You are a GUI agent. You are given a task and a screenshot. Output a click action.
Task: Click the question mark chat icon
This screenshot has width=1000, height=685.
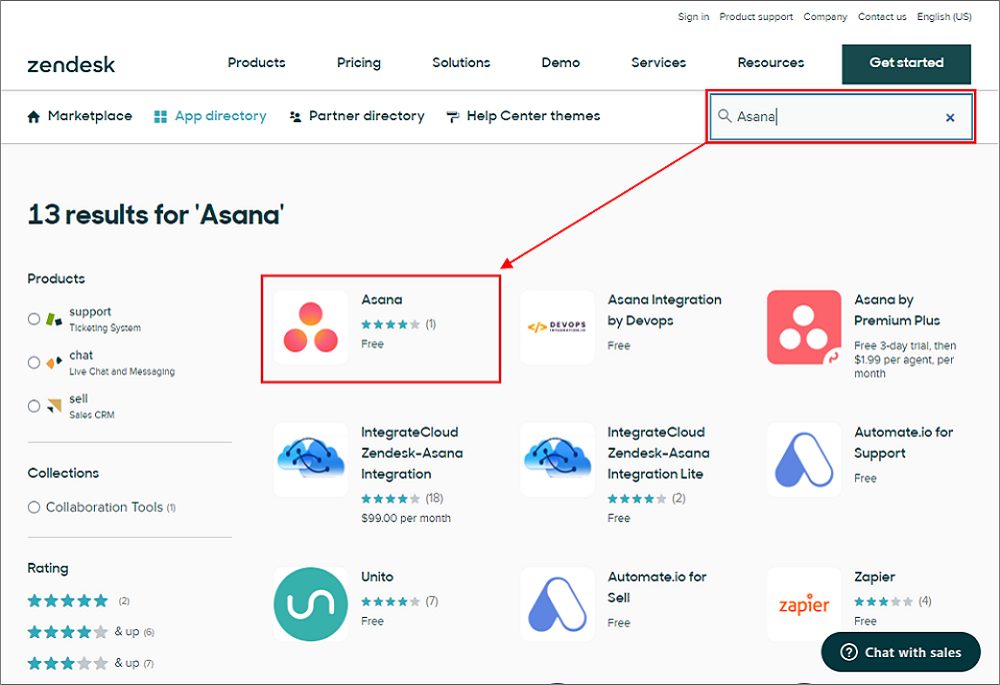point(849,652)
